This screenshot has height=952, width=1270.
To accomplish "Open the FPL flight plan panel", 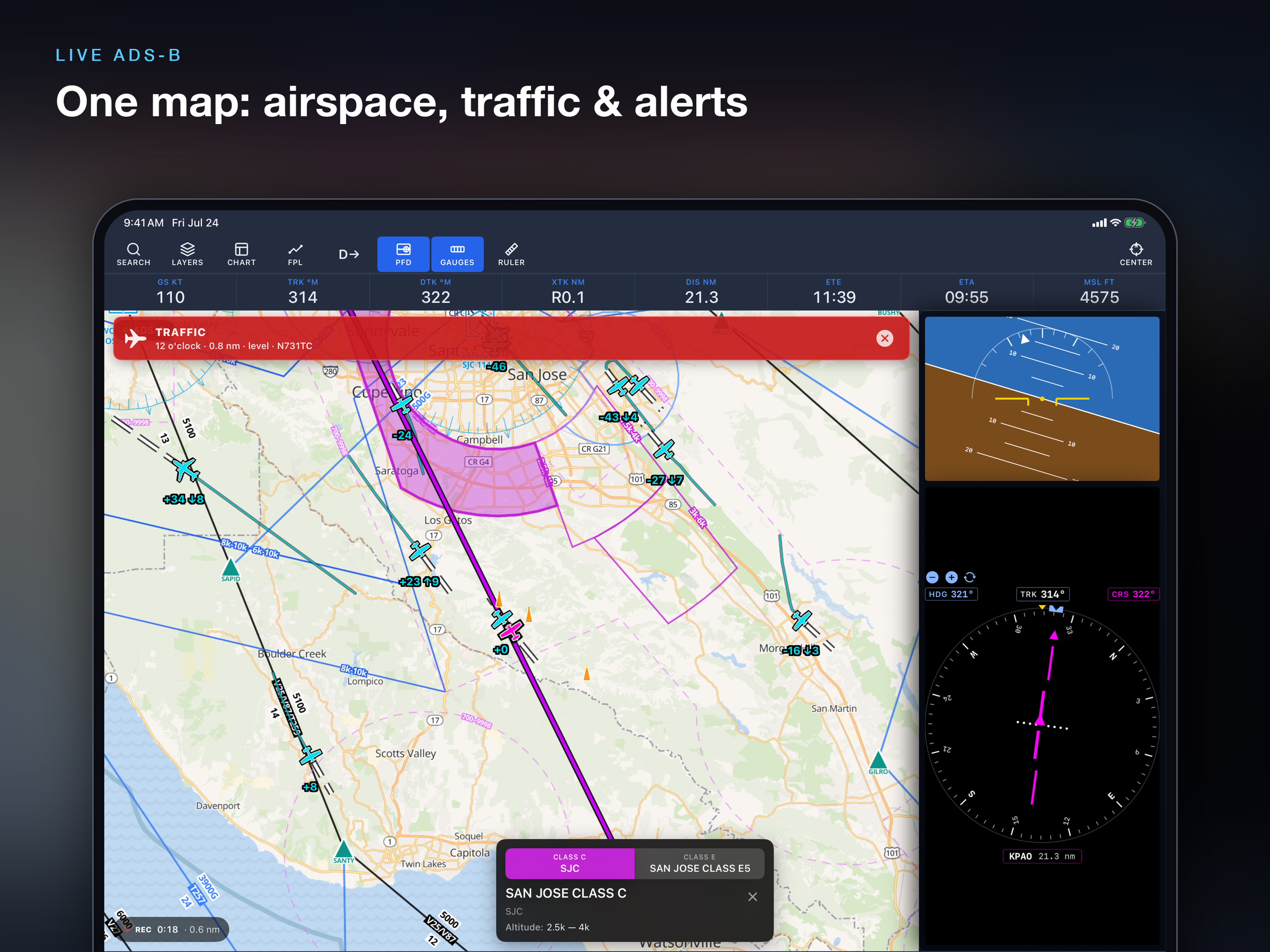I will 295,254.
